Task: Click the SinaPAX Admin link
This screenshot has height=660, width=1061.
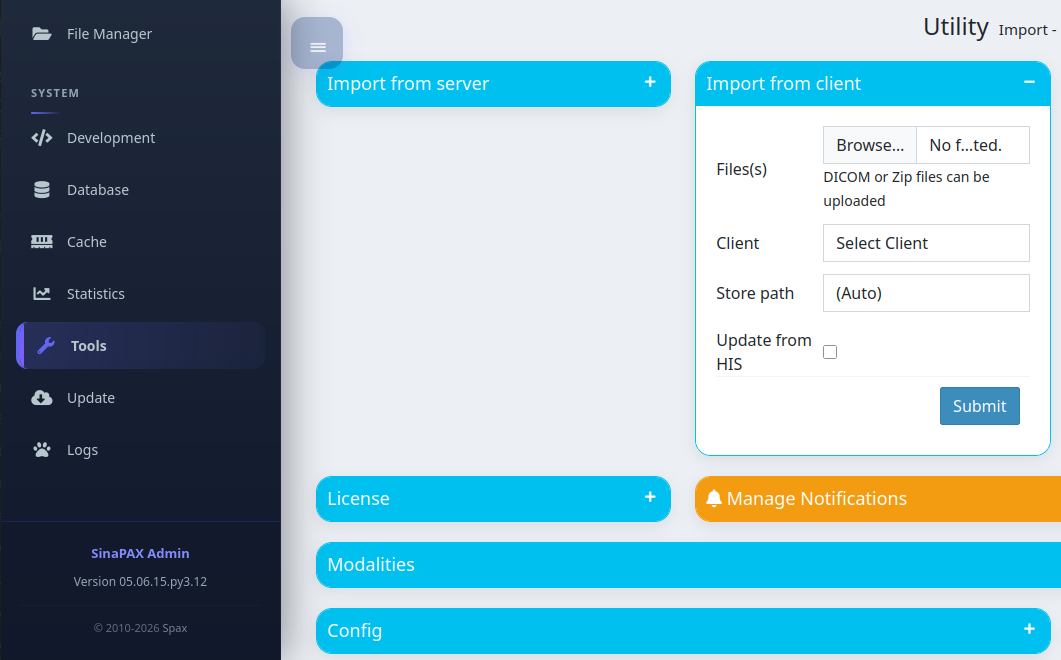Action: [x=140, y=553]
